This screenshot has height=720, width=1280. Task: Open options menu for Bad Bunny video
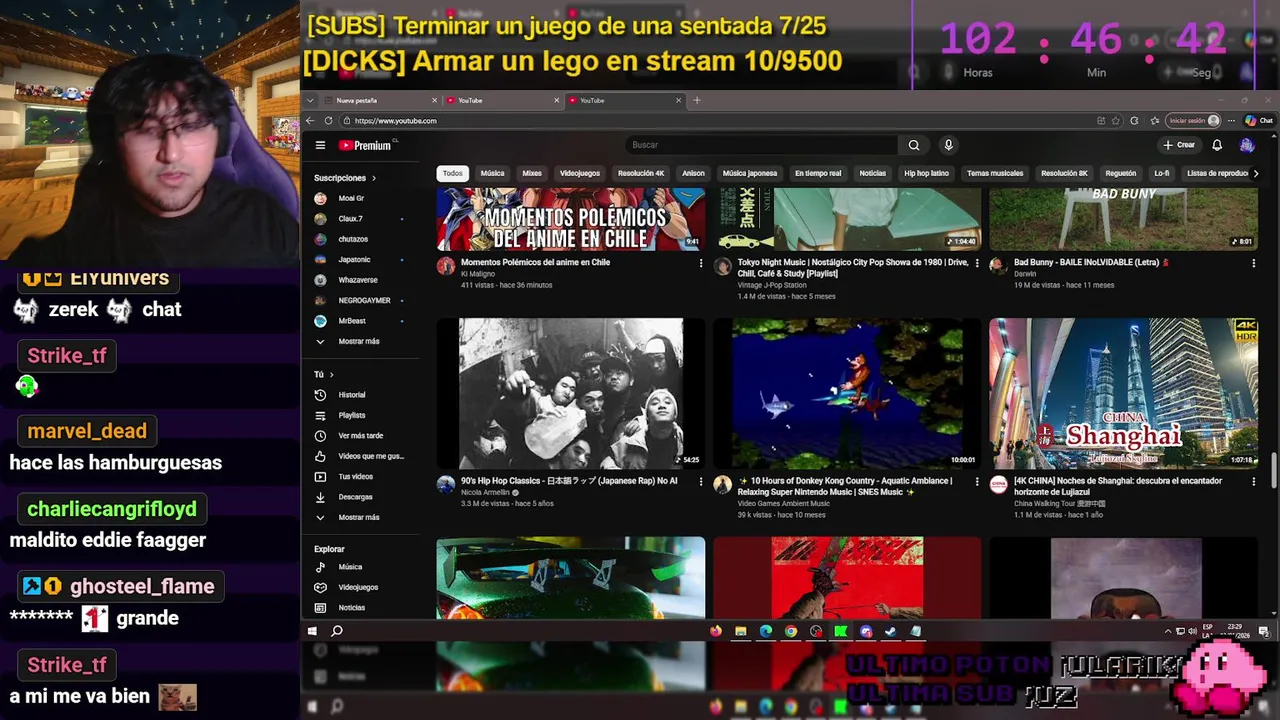pos(1253,264)
